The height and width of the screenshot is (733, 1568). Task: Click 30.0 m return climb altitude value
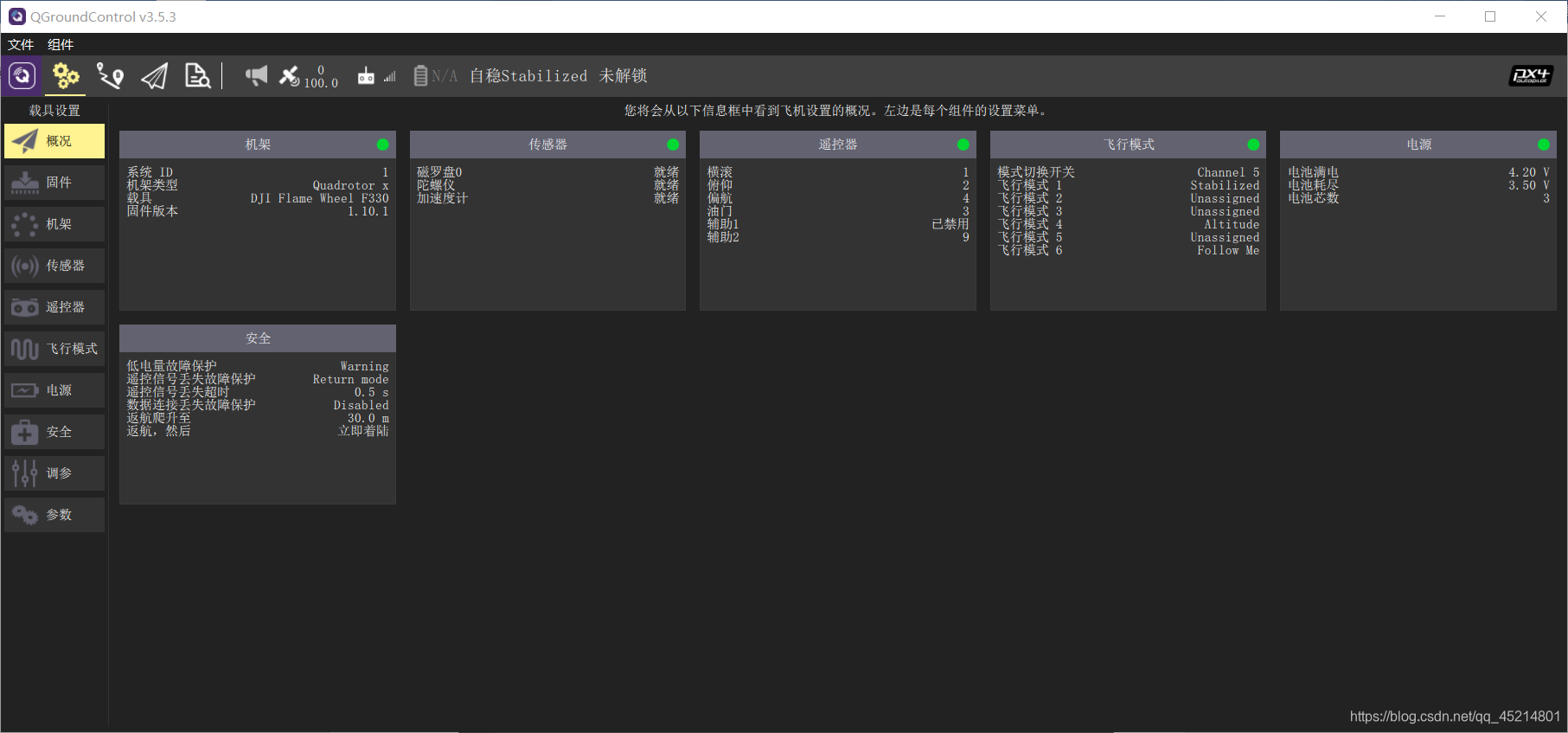368,418
